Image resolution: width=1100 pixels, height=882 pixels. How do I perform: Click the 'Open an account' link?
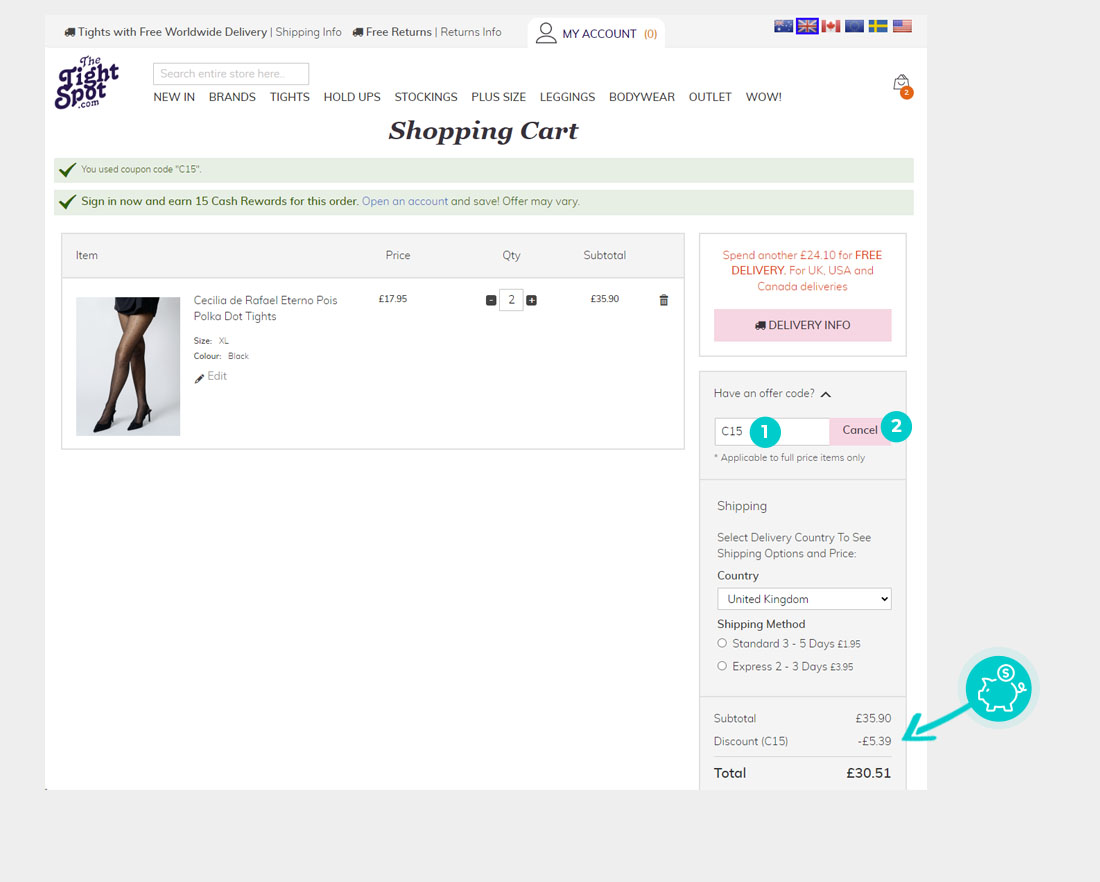coord(405,201)
